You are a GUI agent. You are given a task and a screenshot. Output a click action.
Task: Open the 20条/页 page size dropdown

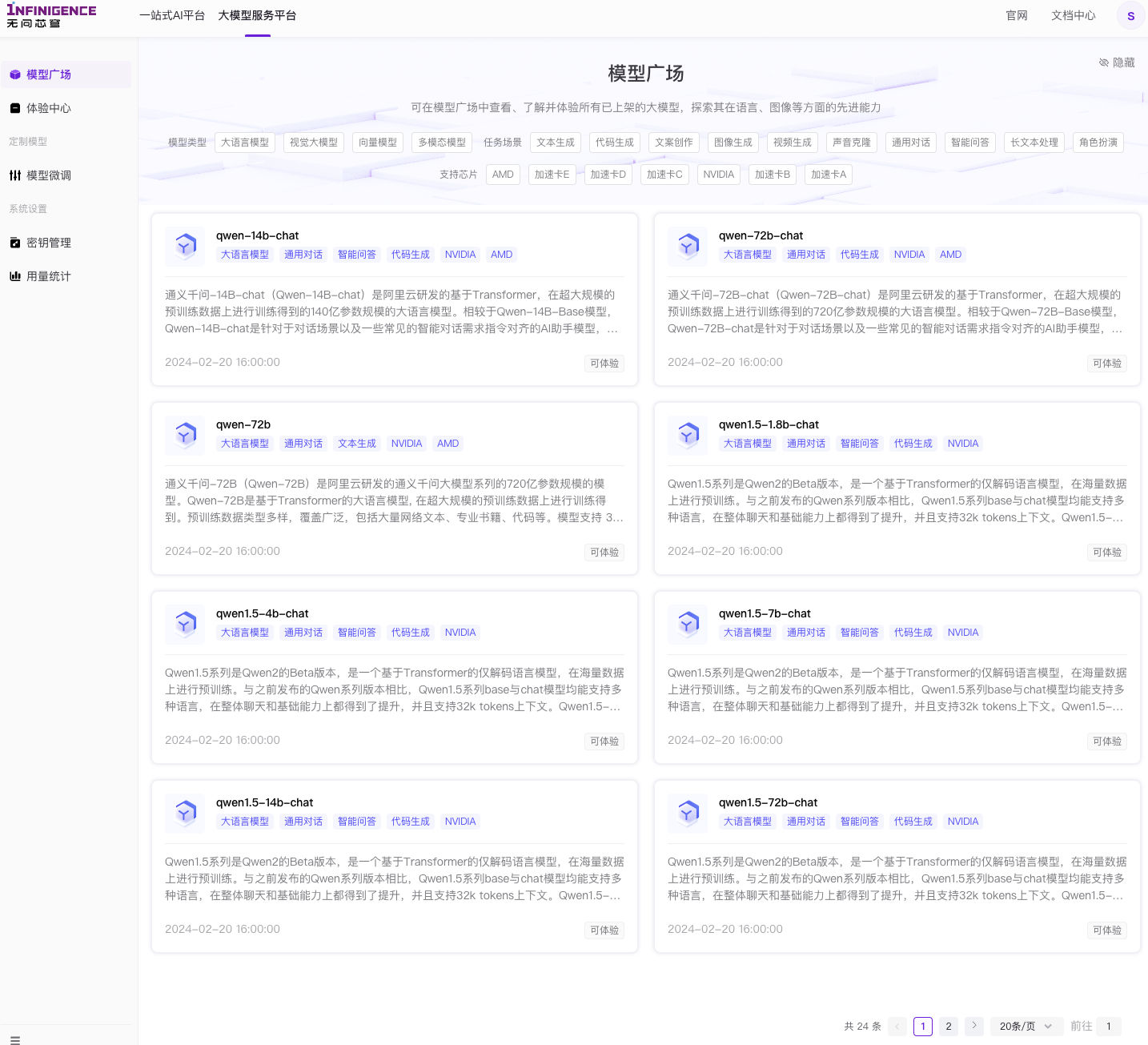pyautogui.click(x=1026, y=1026)
